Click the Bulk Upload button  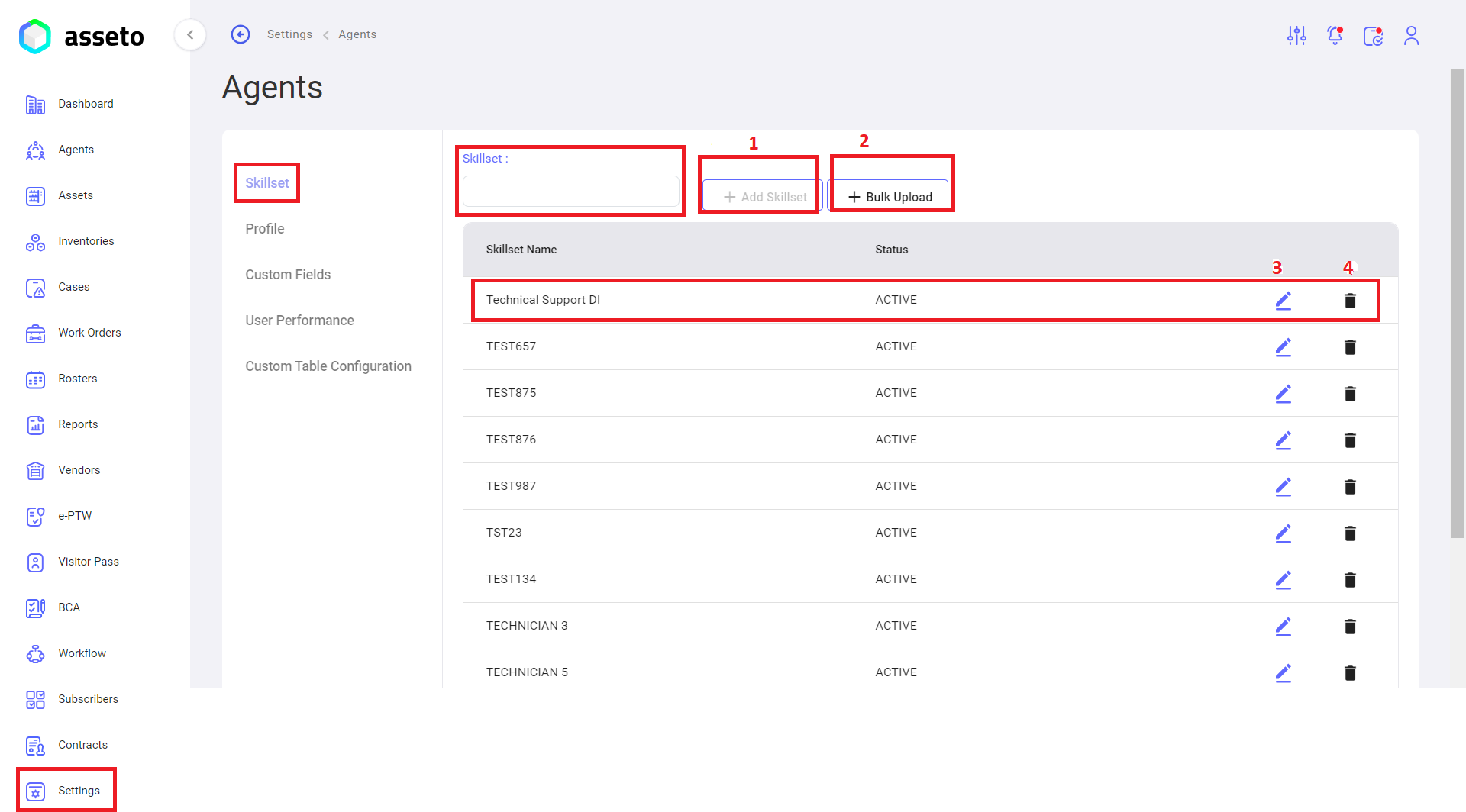tap(889, 196)
